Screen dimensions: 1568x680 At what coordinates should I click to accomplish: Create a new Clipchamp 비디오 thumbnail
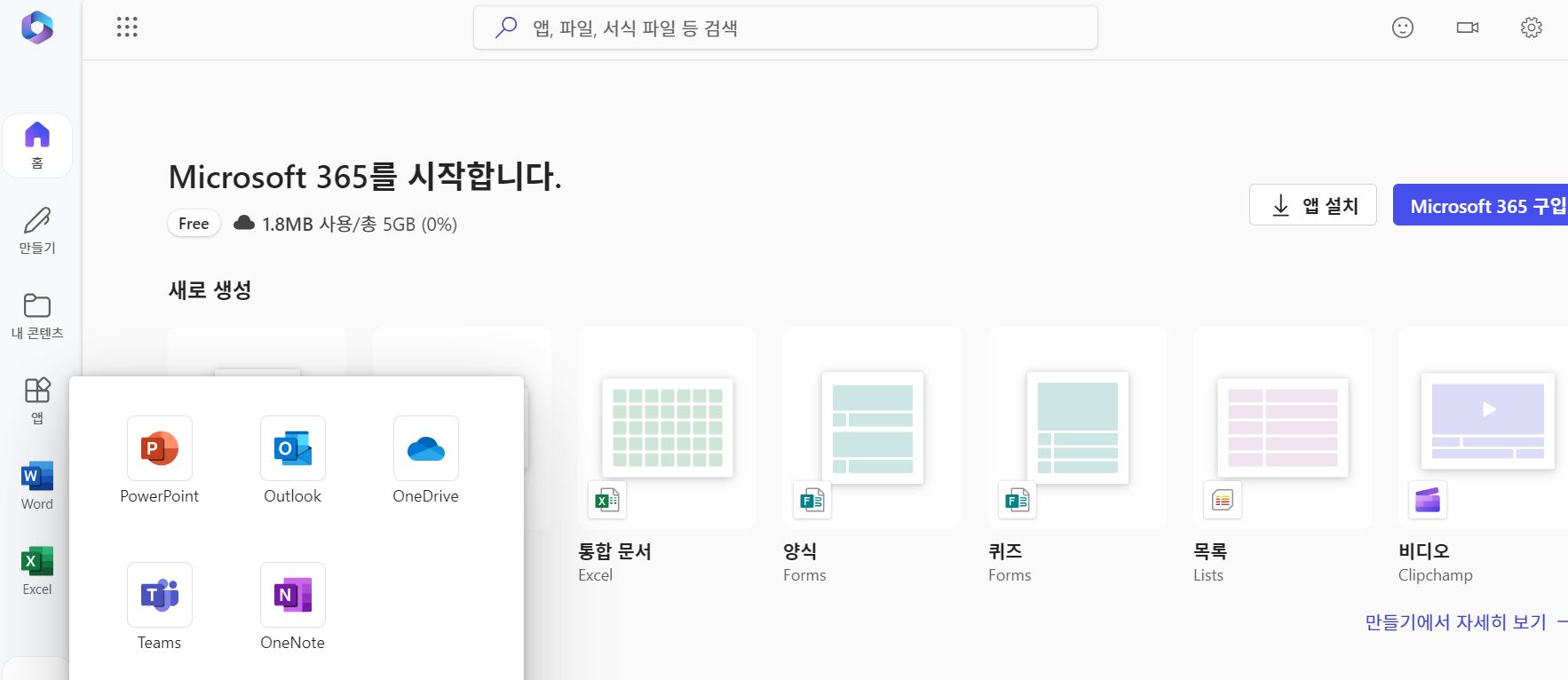[1484, 428]
